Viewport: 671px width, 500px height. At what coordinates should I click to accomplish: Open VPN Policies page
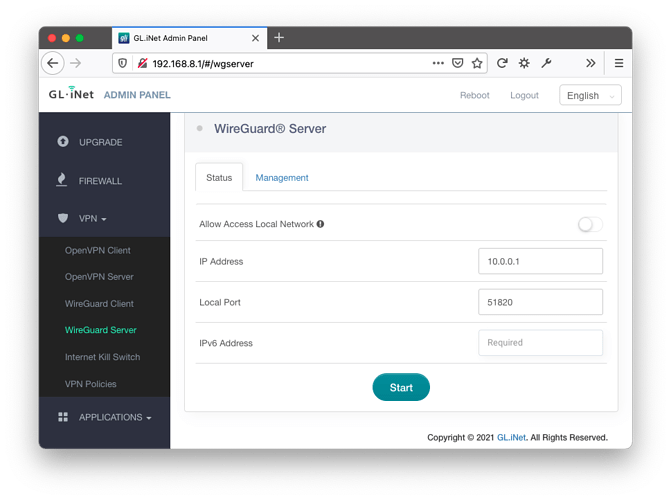coord(90,384)
